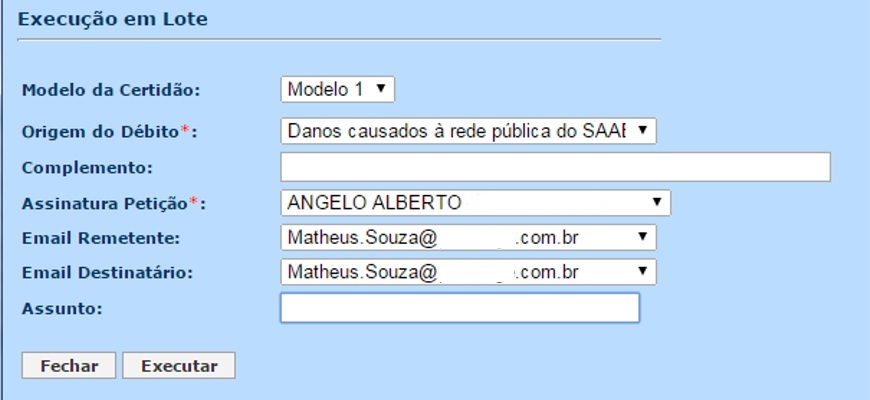Click the "Assunto:" label

tap(62, 308)
